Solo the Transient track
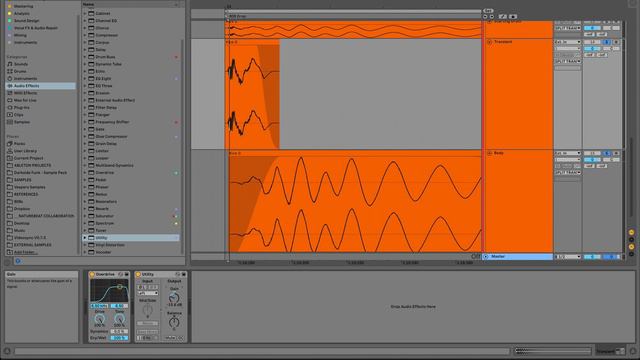640x360 pixels. pyautogui.click(x=607, y=42)
